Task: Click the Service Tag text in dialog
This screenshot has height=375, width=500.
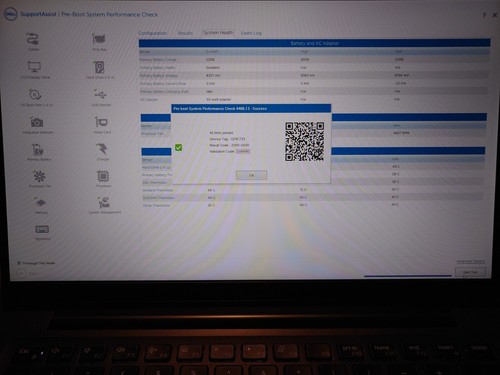Action: (227, 139)
